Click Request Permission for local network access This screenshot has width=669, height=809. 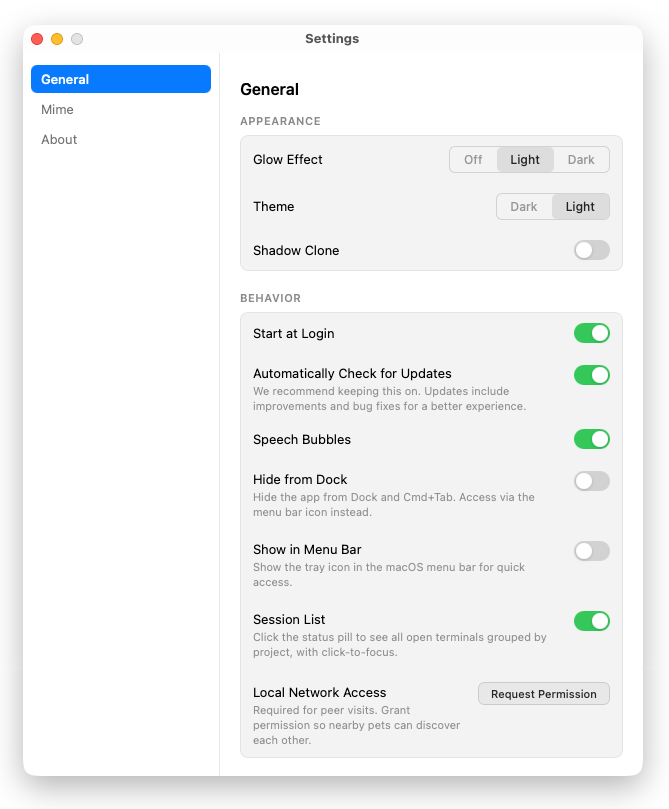[x=543, y=693]
